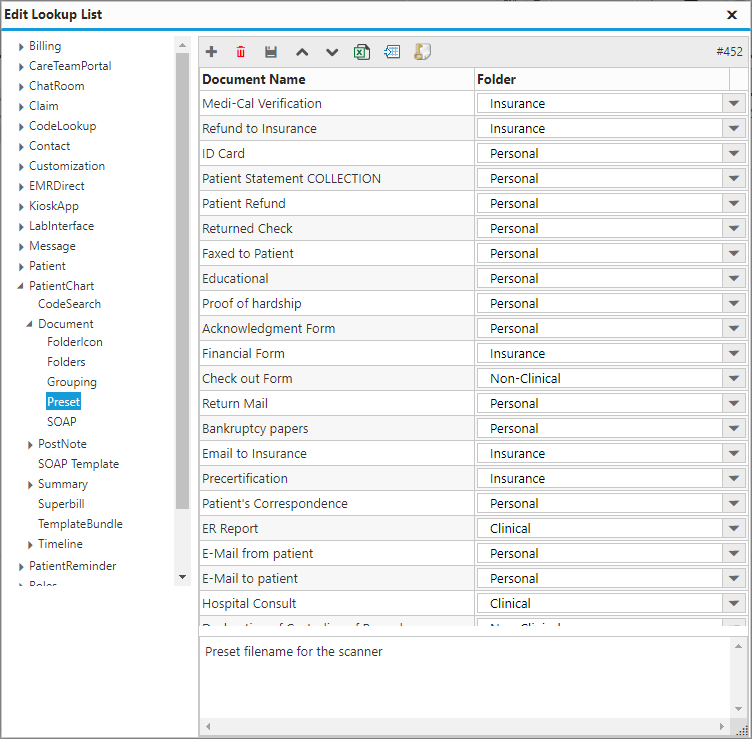The image size is (752, 739).
Task: Click the E-Mail to patient cell
Action: coord(337,578)
